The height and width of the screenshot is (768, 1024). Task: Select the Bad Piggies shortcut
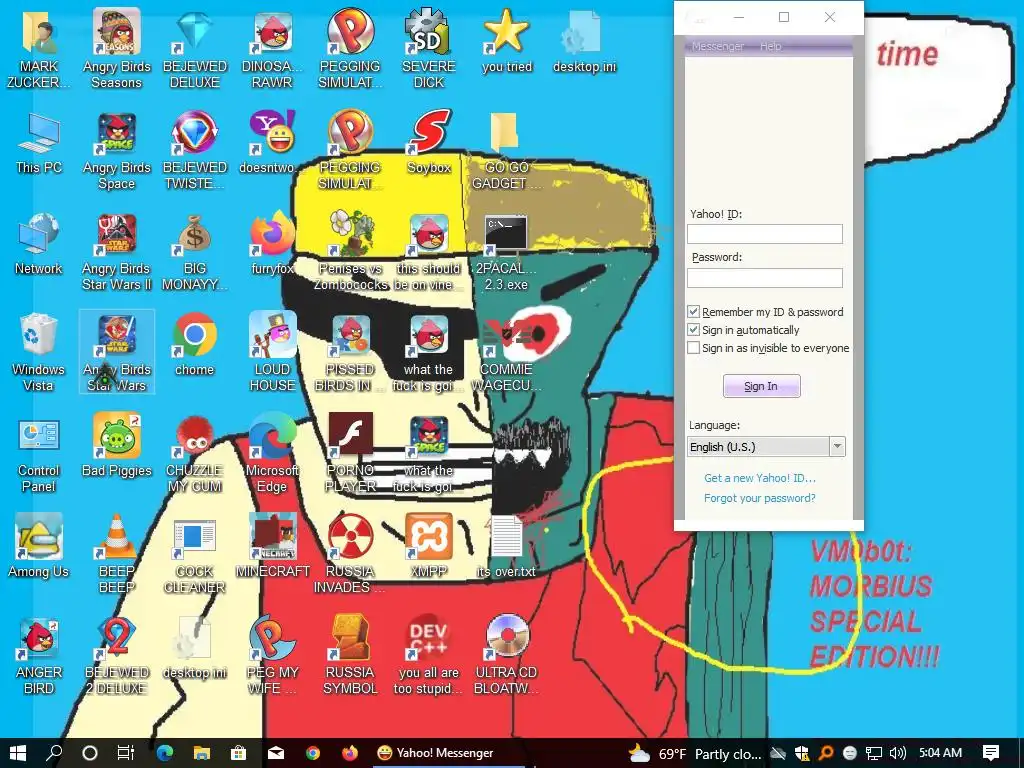tap(116, 445)
